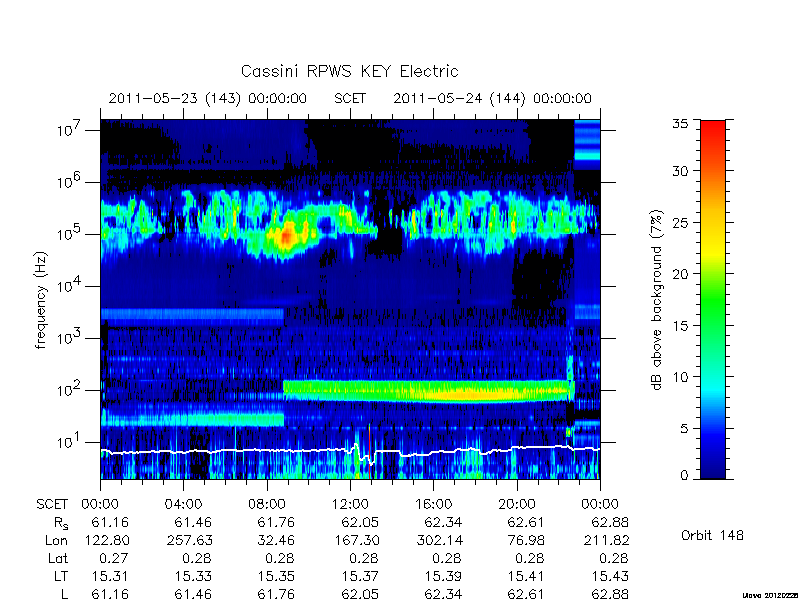Screen dimensions: 800x600
Task: Click the 'SCET' row header below the plot
Action: pos(52,505)
